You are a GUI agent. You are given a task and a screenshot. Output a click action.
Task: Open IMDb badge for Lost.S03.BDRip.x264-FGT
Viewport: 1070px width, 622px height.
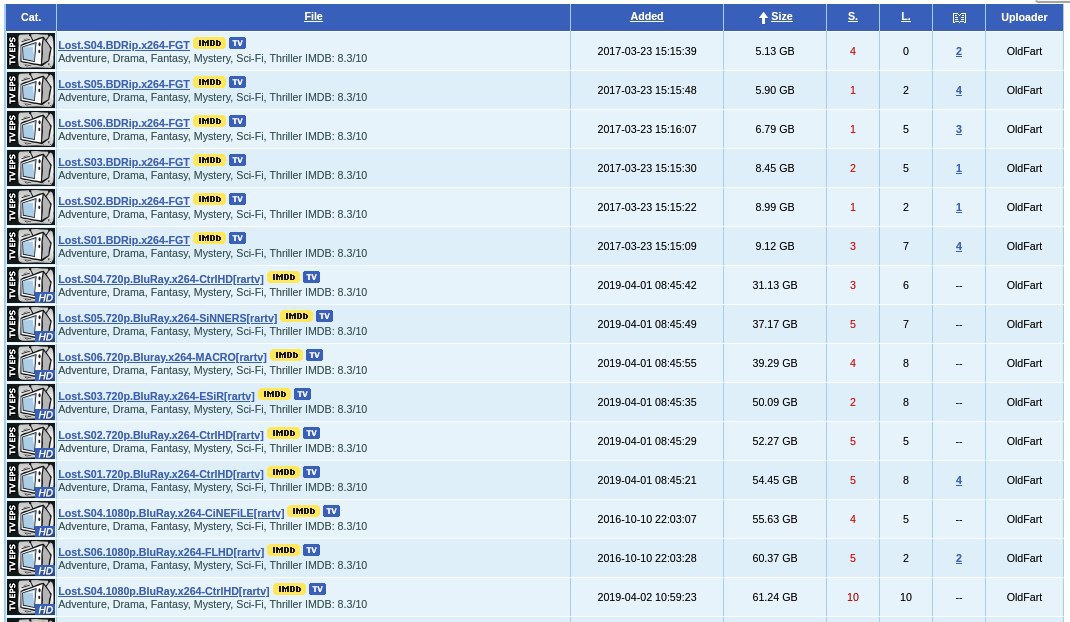(x=209, y=160)
